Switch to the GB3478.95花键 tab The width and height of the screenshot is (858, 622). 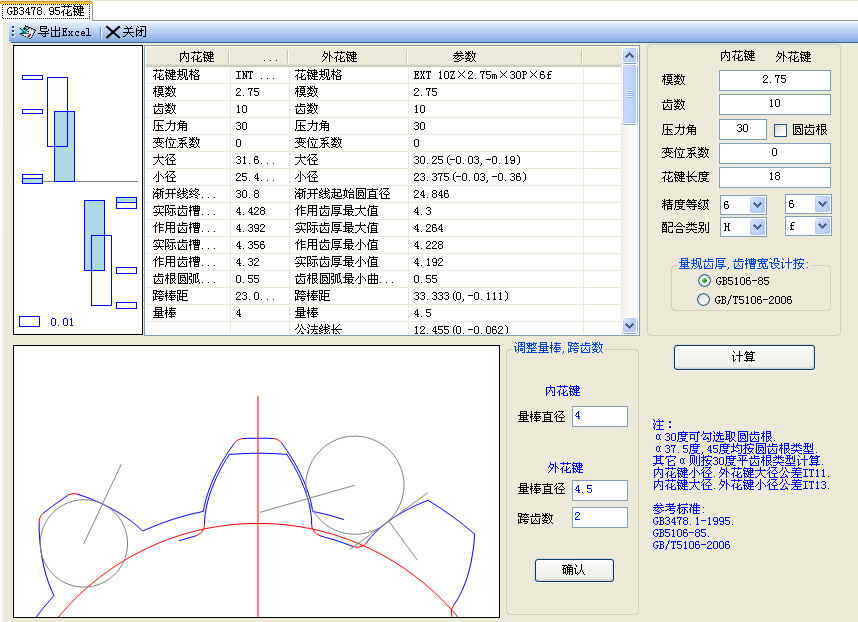(x=46, y=10)
